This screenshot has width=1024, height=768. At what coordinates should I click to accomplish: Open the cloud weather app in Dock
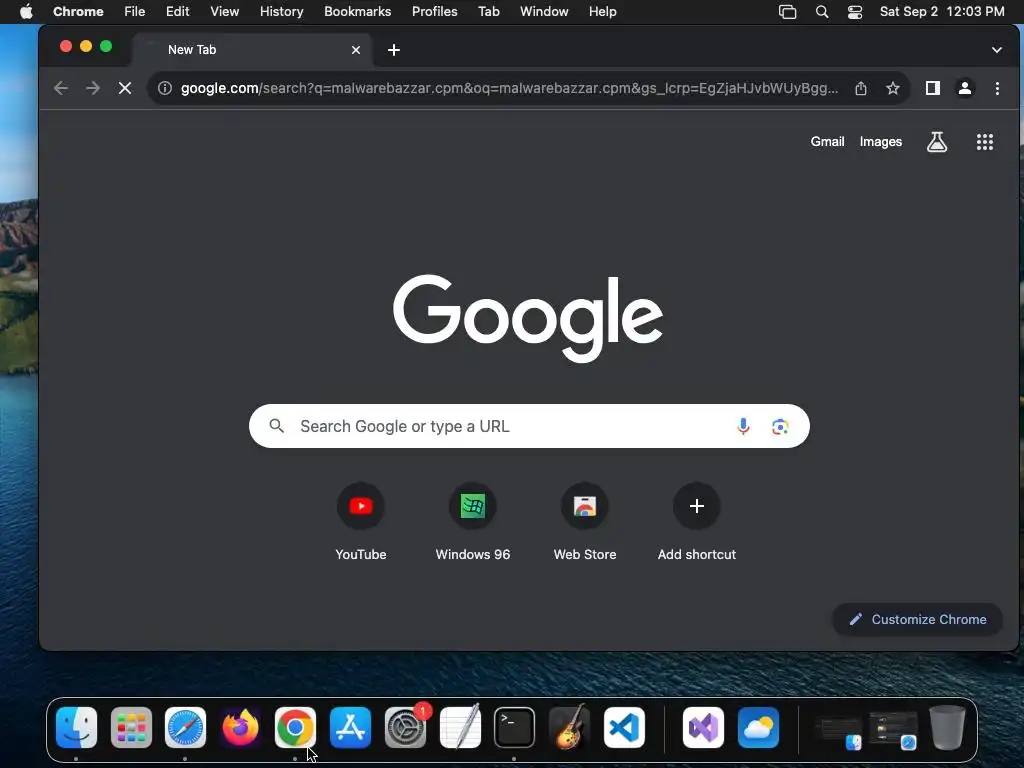(758, 728)
